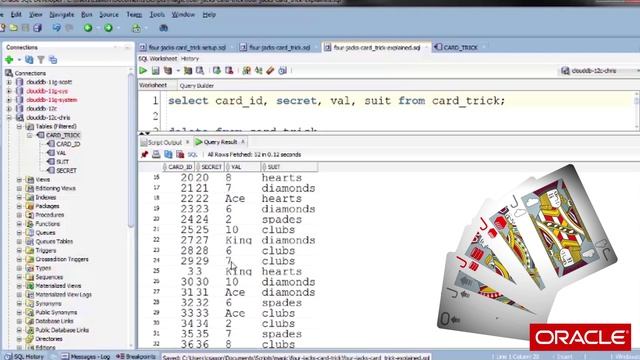Click the Schema Browser icon in Connections panel
This screenshot has width=640, height=360.
53,60
